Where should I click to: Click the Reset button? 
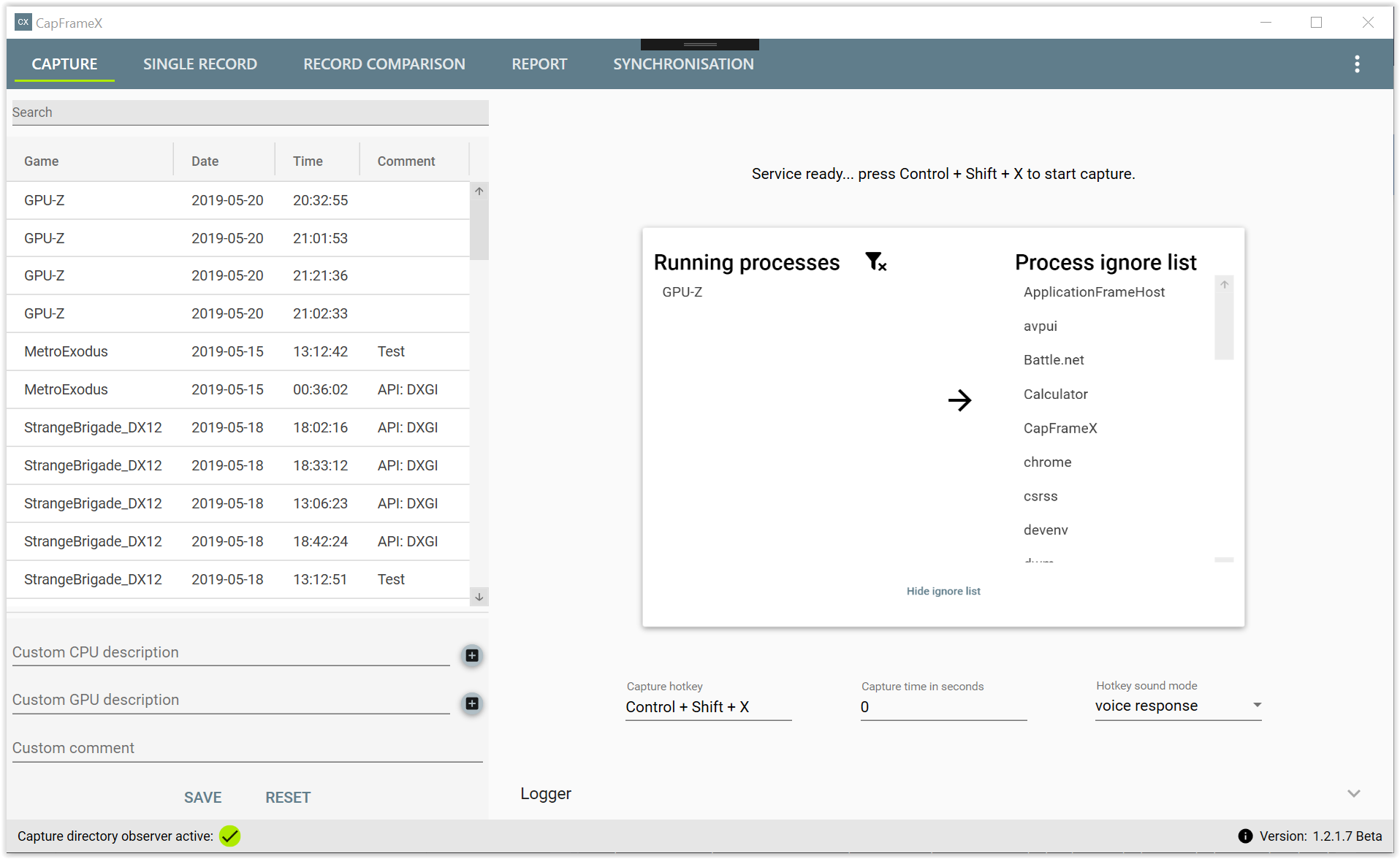pyautogui.click(x=288, y=798)
